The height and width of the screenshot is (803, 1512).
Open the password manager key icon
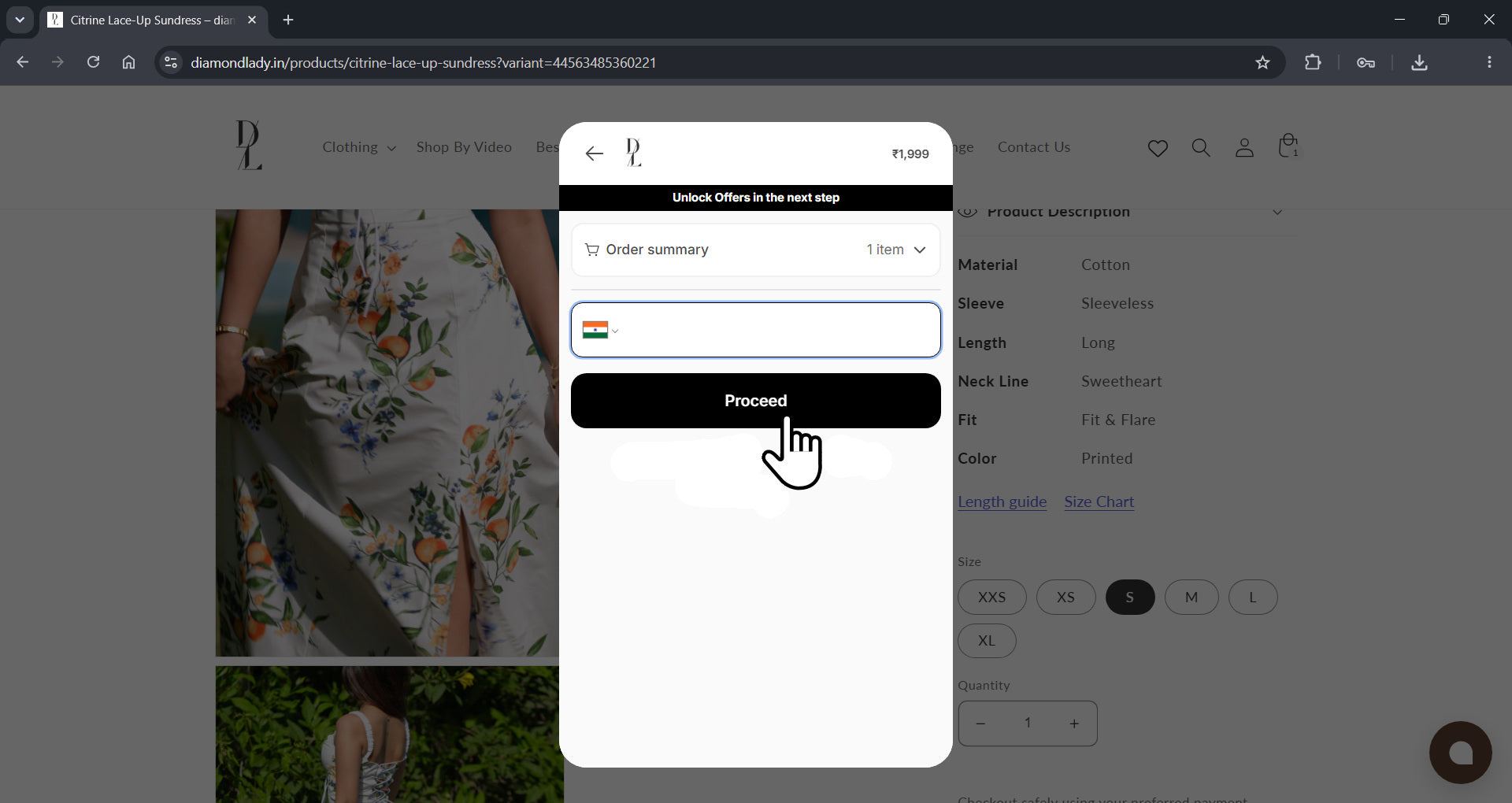tap(1365, 62)
